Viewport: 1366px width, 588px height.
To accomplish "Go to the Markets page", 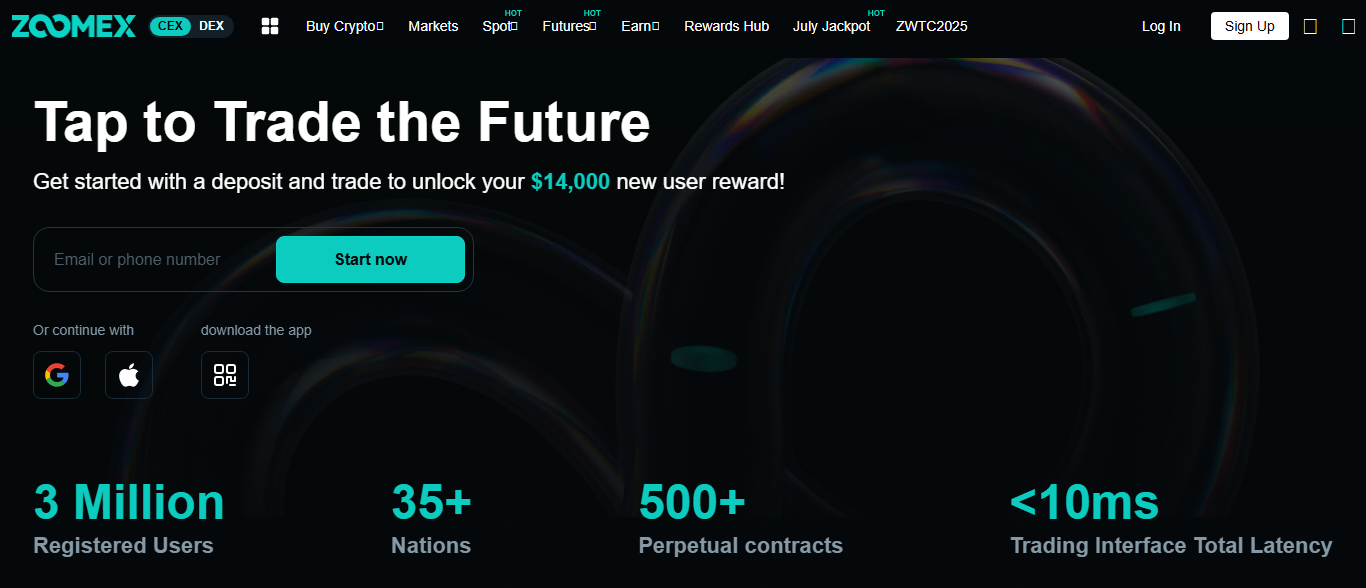I will coord(433,26).
